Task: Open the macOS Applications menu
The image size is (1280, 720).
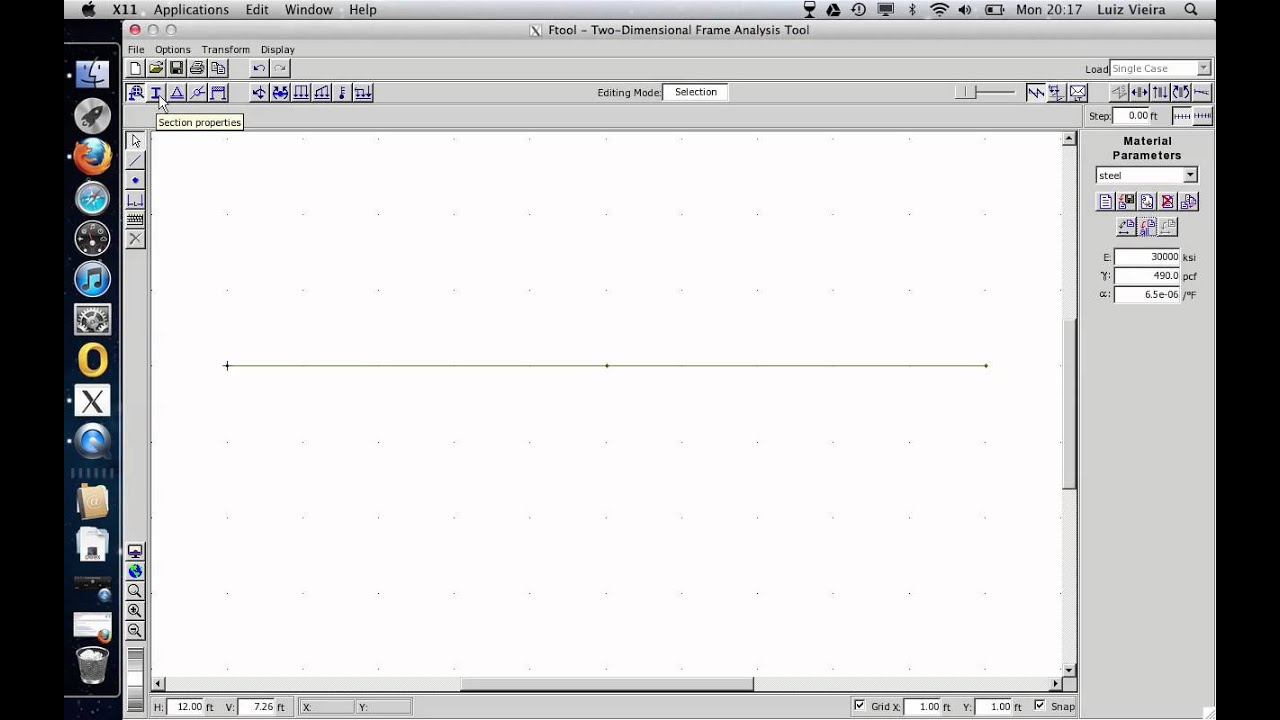Action: tap(191, 10)
